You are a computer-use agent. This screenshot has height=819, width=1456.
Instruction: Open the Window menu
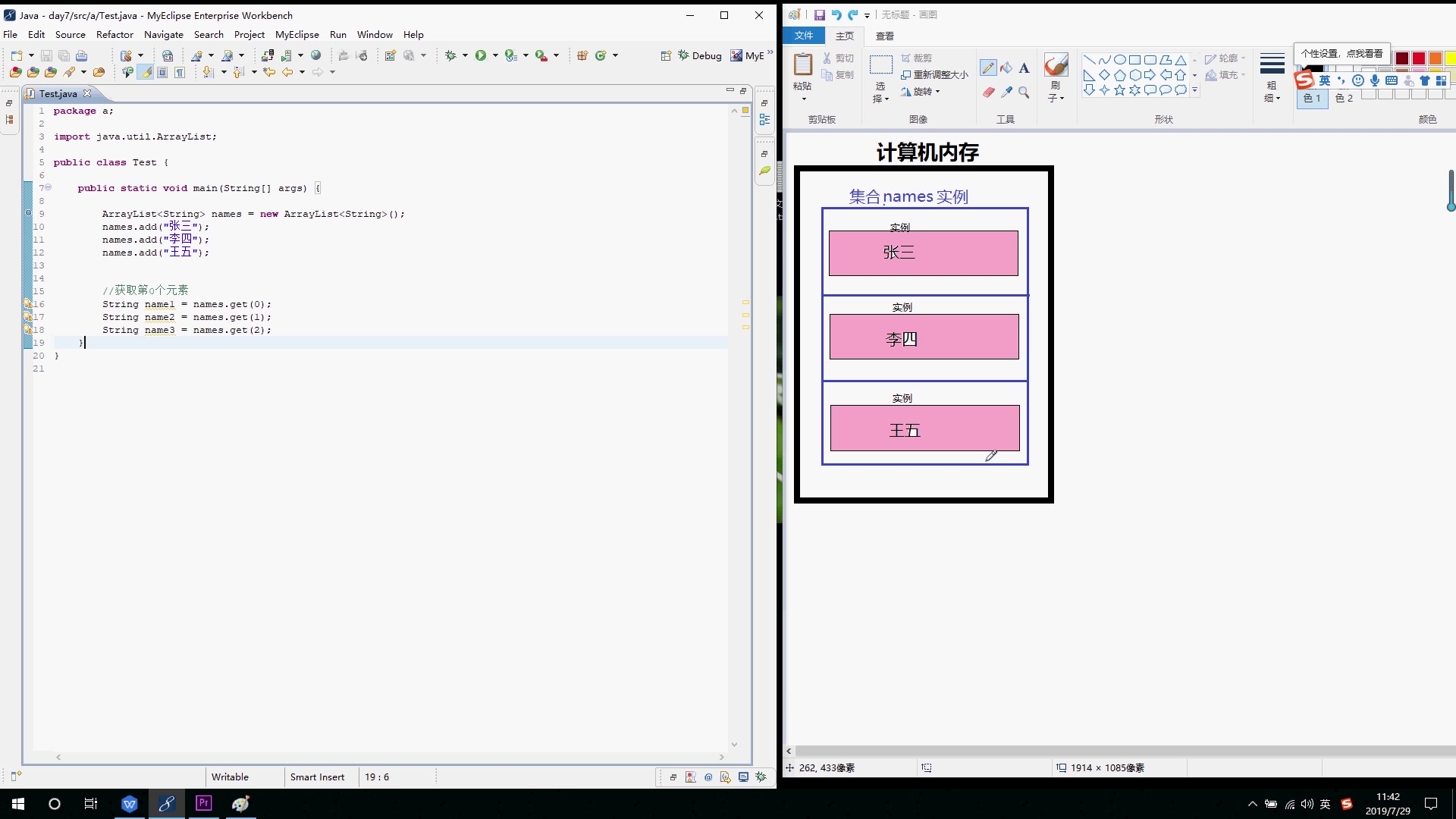coord(375,34)
